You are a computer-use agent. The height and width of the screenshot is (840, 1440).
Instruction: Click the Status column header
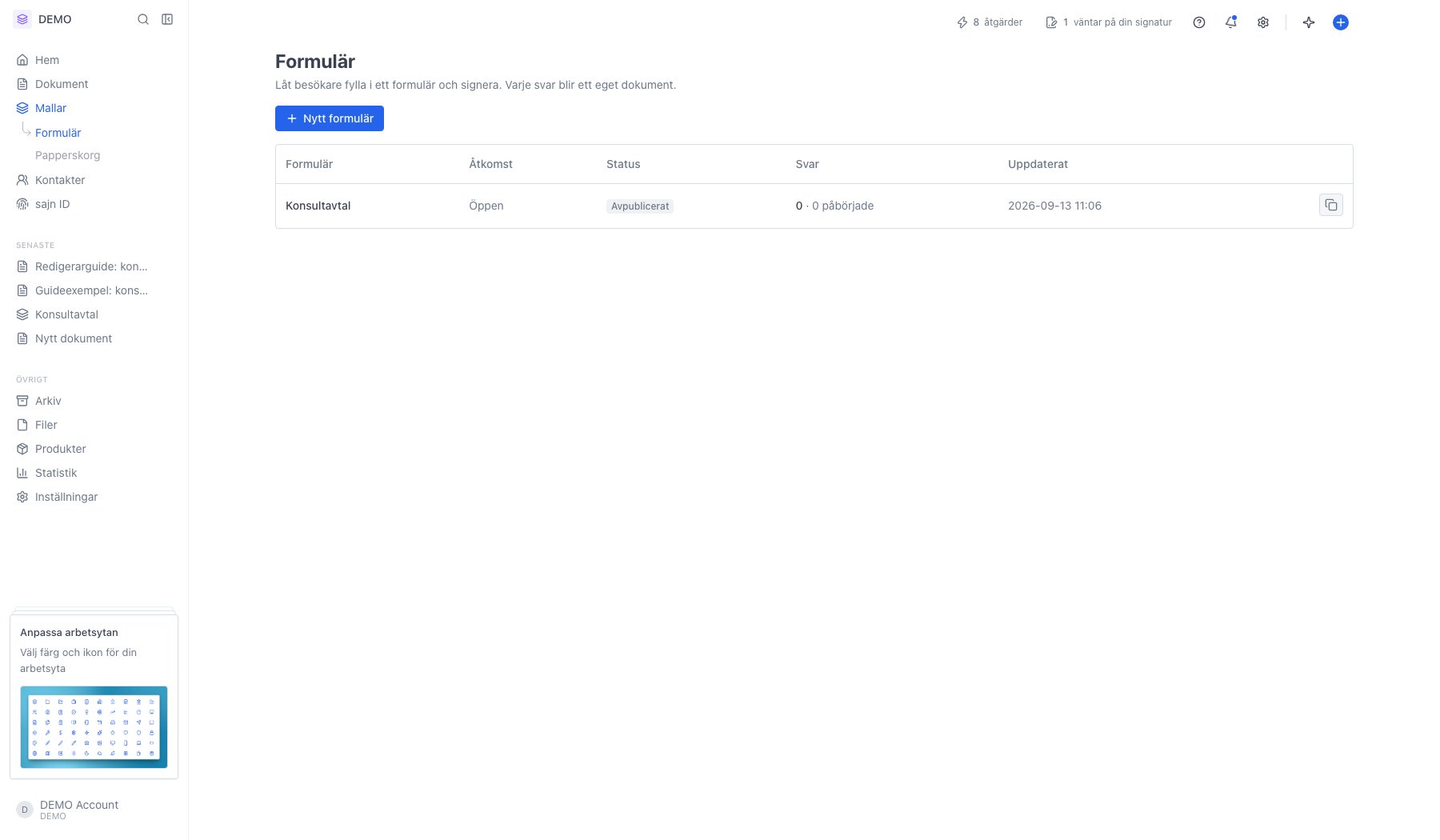623,164
